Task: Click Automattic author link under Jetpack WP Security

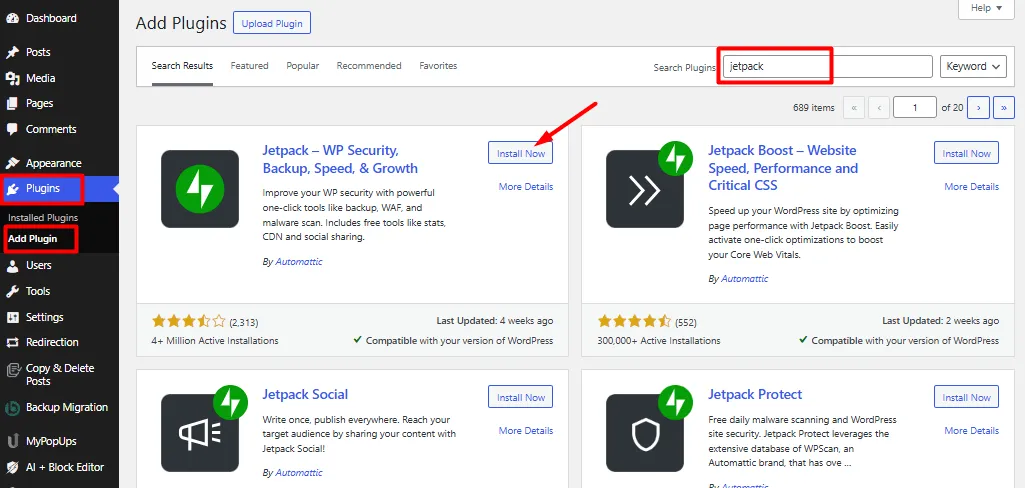Action: click(x=299, y=262)
